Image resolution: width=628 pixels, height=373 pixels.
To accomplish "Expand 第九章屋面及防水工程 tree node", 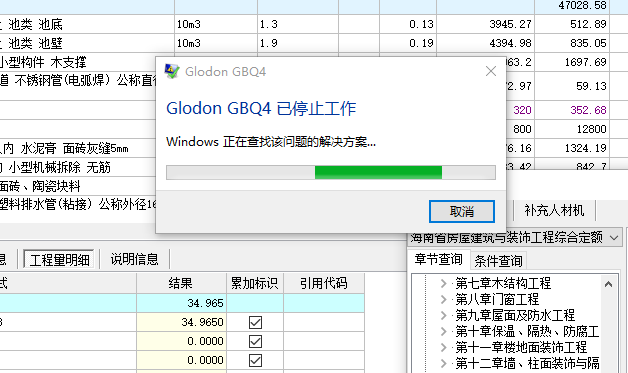I will [x=443, y=316].
